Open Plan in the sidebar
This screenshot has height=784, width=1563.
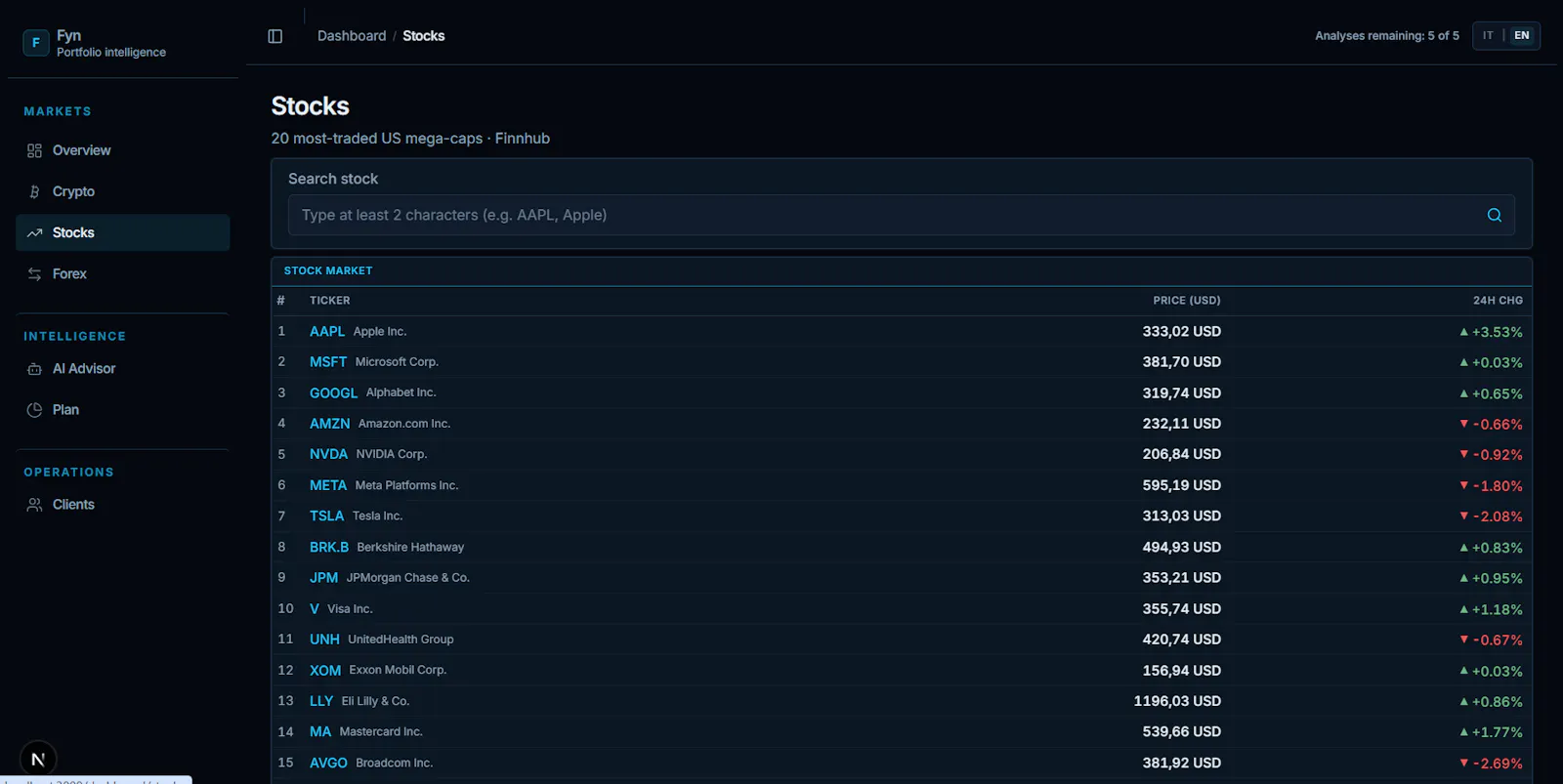[x=123, y=410]
